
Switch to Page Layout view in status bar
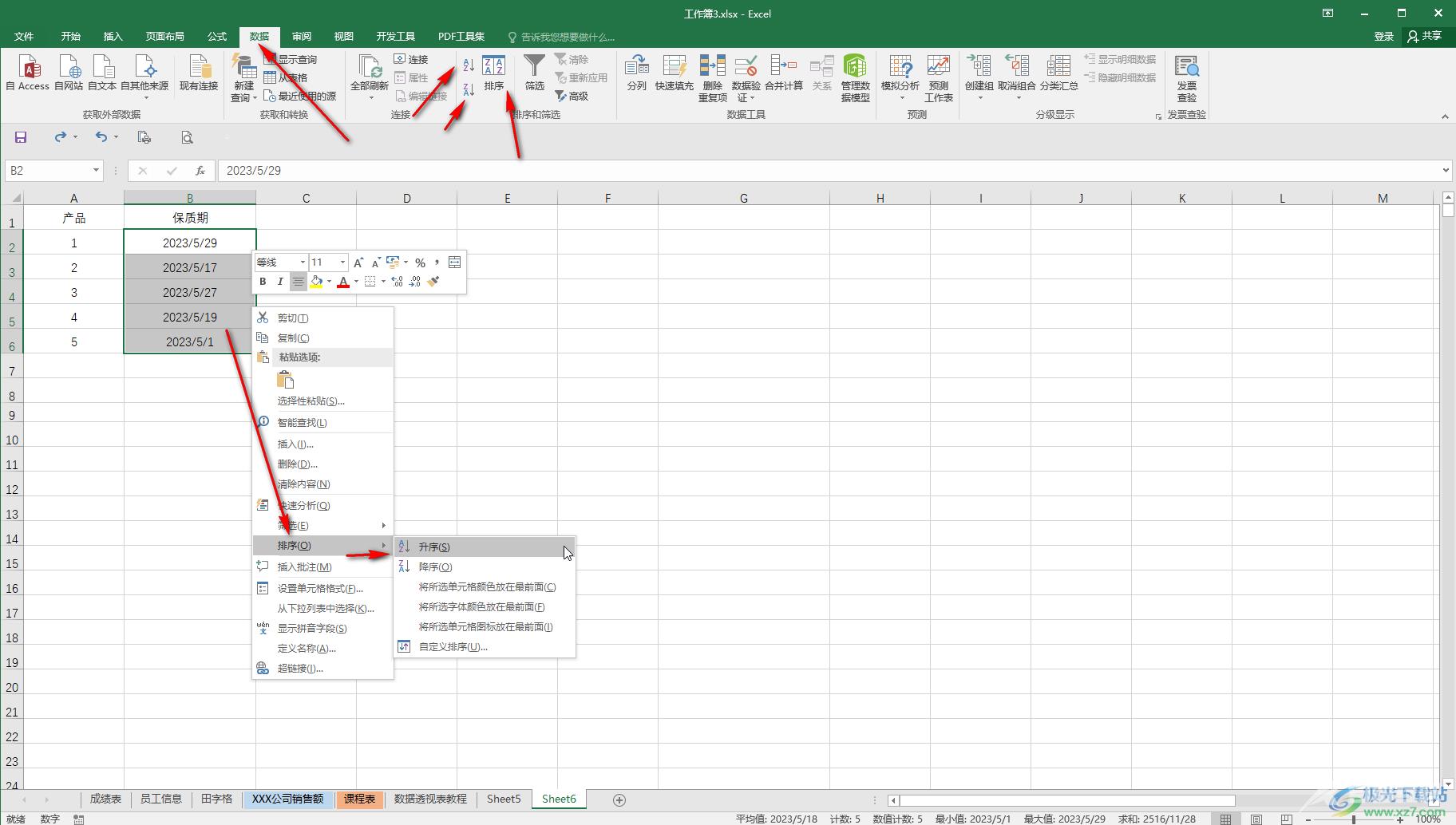click(1256, 819)
